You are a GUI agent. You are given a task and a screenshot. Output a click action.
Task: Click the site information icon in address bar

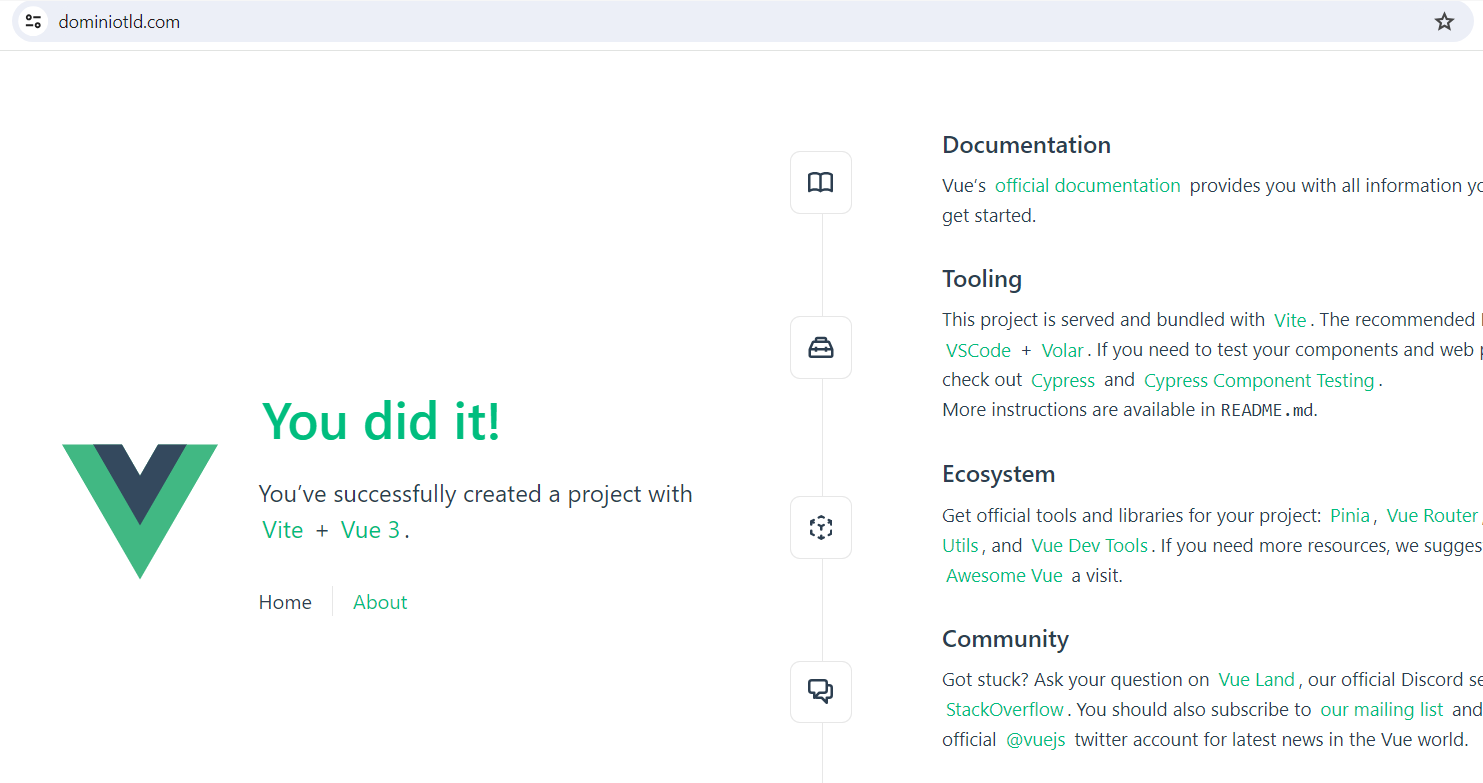(x=33, y=22)
